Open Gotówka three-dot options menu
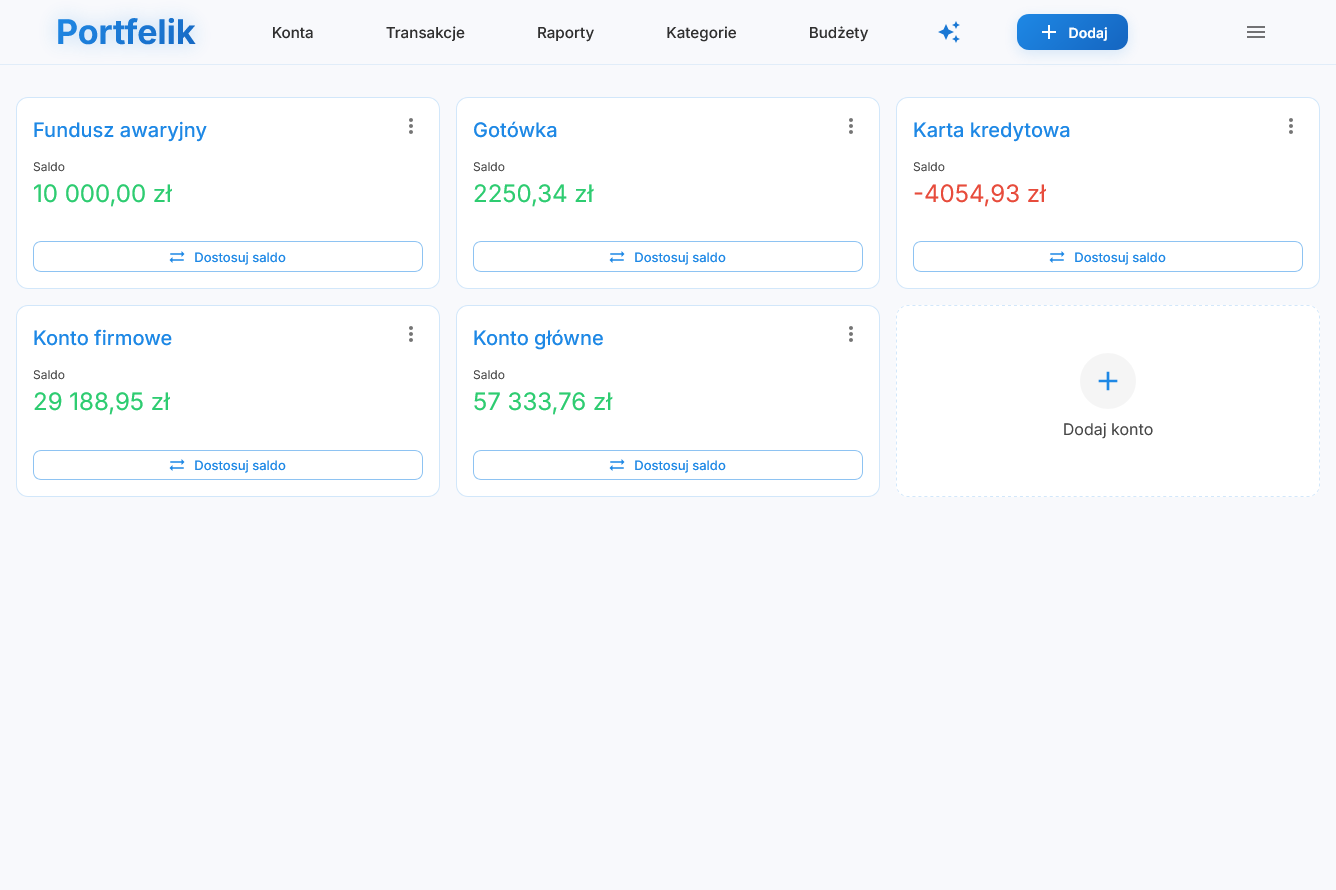1336x890 pixels. [850, 126]
